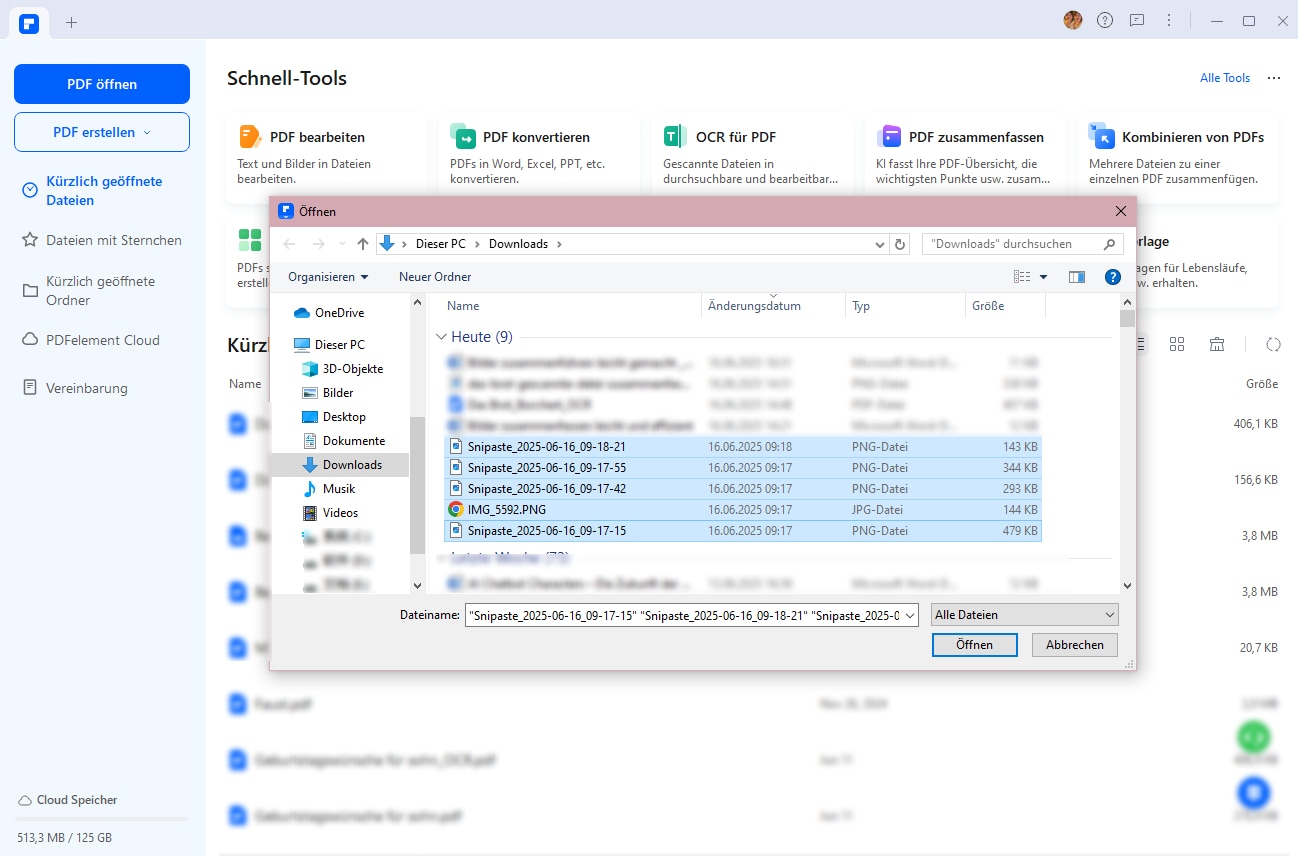
Task: Open Dateien mit Sternchen sidebar item
Action: [x=103, y=240]
